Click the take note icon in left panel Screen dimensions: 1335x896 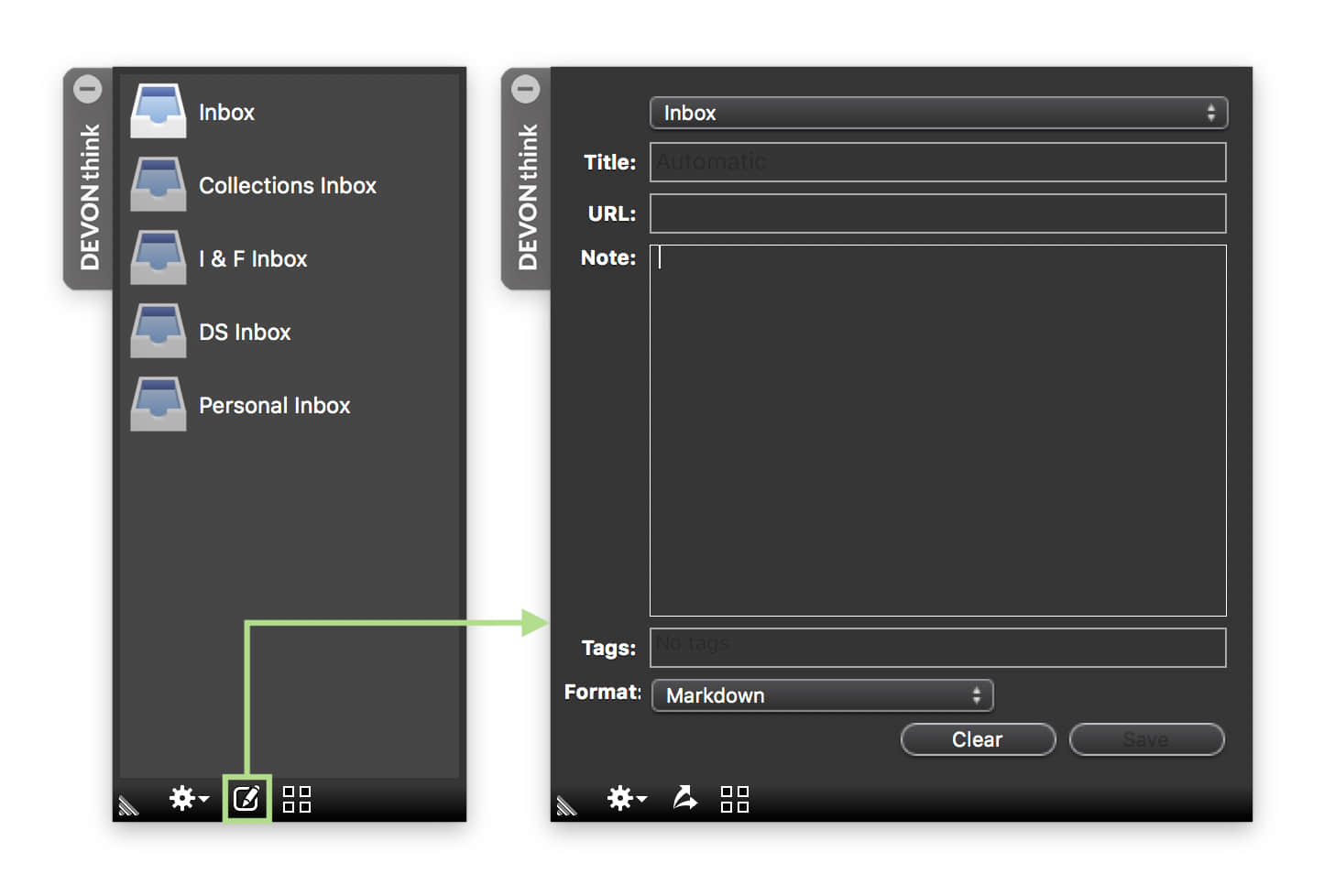(246, 798)
